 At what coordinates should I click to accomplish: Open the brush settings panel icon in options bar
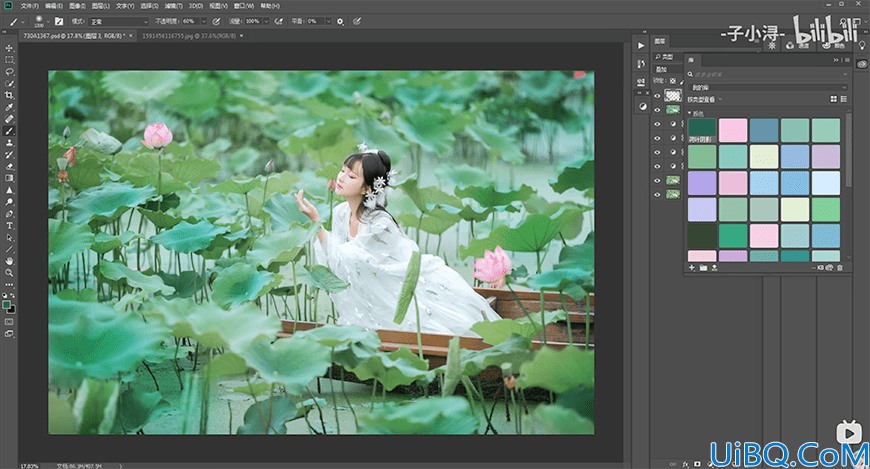coord(59,21)
